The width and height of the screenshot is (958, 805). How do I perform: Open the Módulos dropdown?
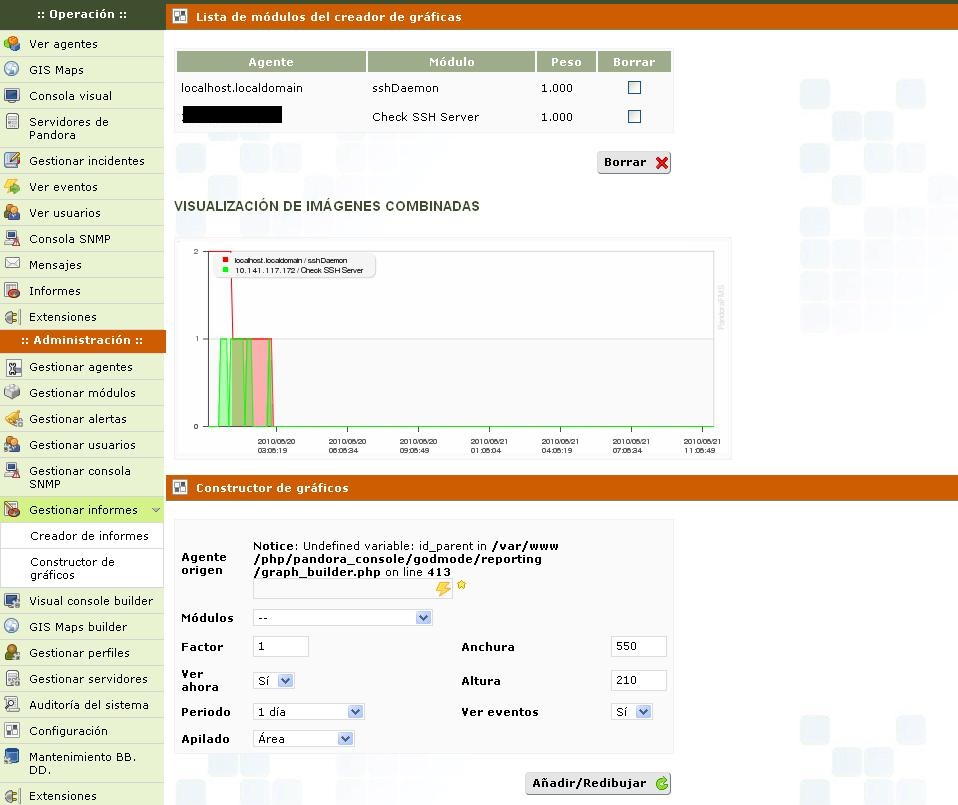click(342, 618)
